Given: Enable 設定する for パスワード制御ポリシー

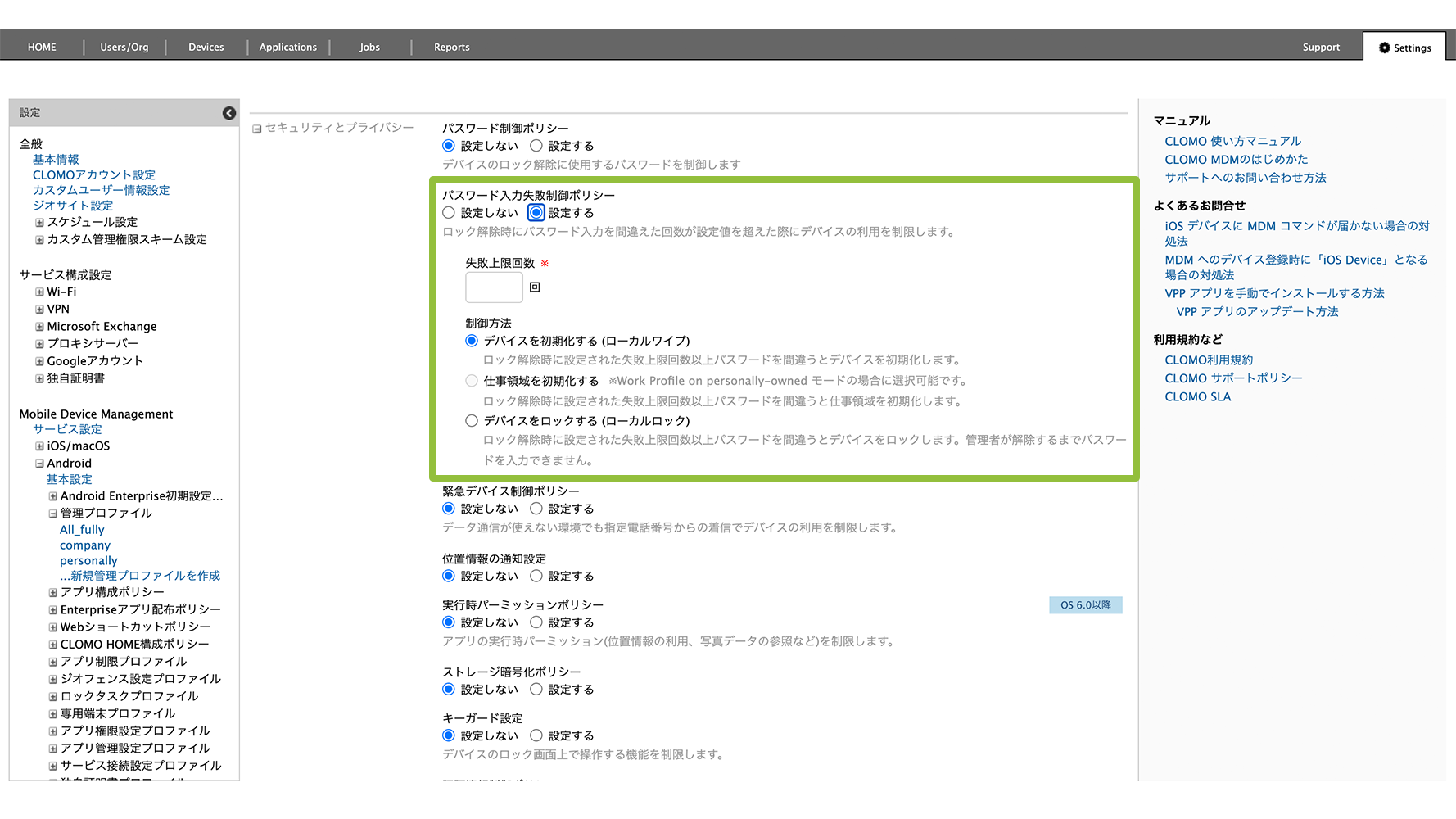Looking at the screenshot, I should click(536, 146).
